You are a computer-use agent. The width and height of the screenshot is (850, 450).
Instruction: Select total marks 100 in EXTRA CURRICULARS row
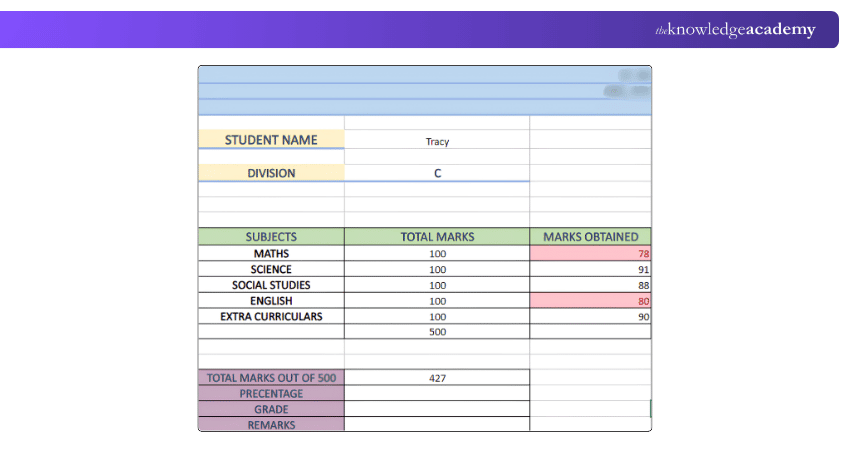coord(437,316)
